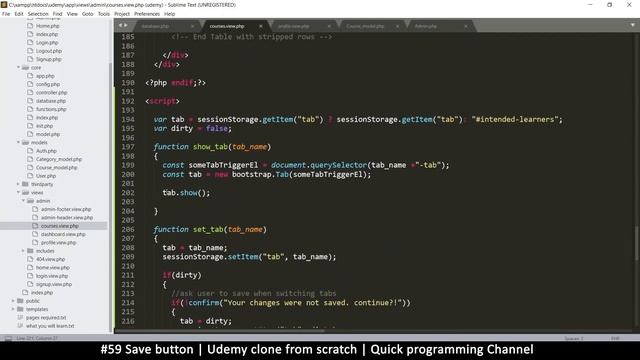Open admin-footer.view.php in the sidebar
This screenshot has width=640, height=360.
pyautogui.click(x=66, y=209)
